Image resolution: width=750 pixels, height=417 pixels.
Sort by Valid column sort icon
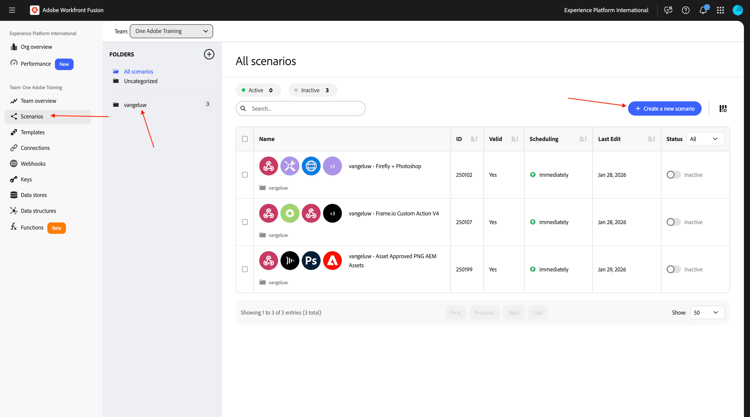[515, 139]
